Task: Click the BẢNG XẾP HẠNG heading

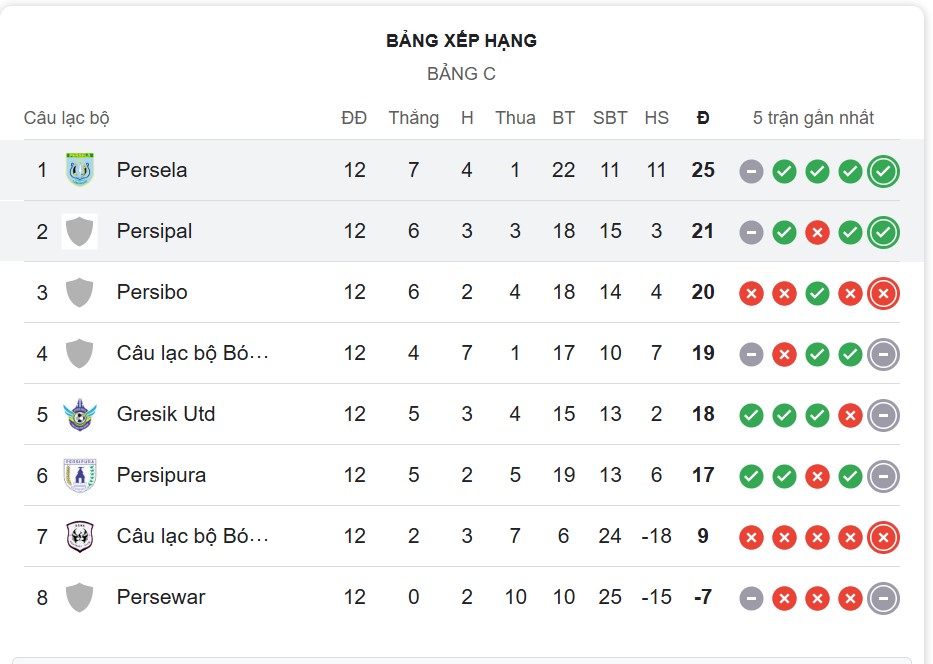Action: (461, 41)
